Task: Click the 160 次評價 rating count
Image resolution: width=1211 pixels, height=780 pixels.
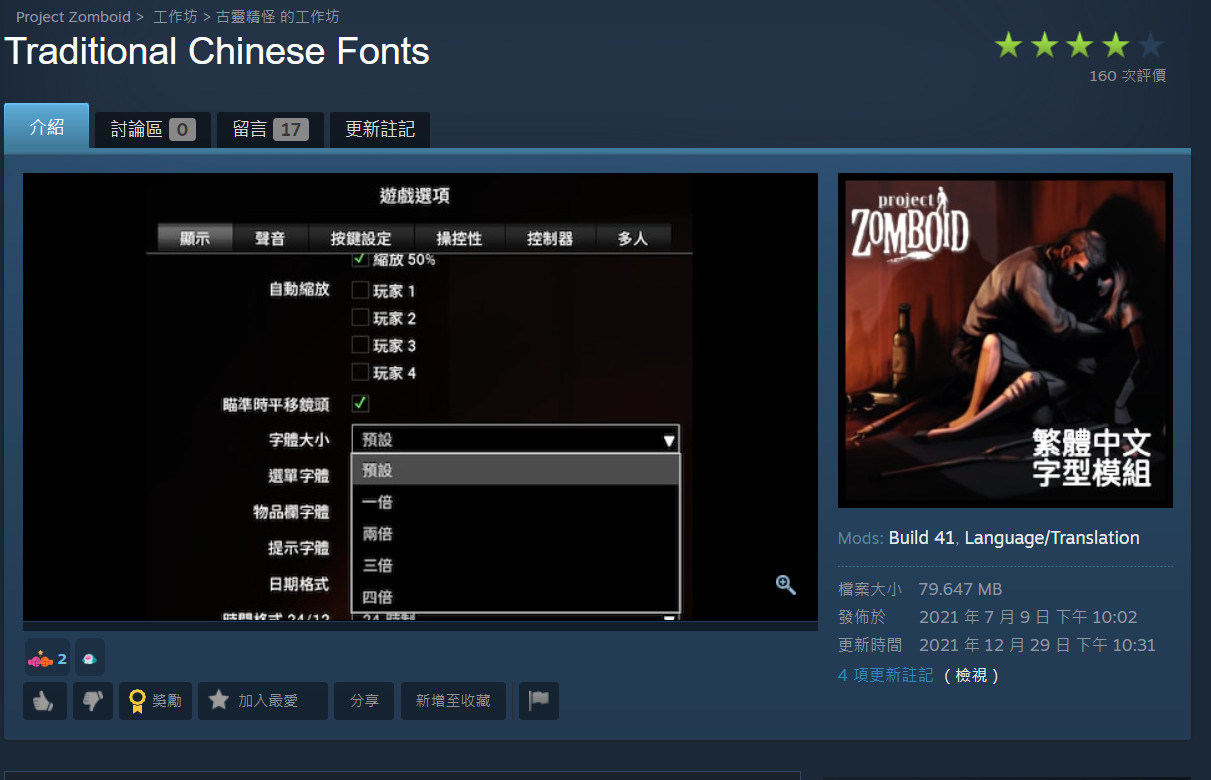Action: (x=1127, y=76)
